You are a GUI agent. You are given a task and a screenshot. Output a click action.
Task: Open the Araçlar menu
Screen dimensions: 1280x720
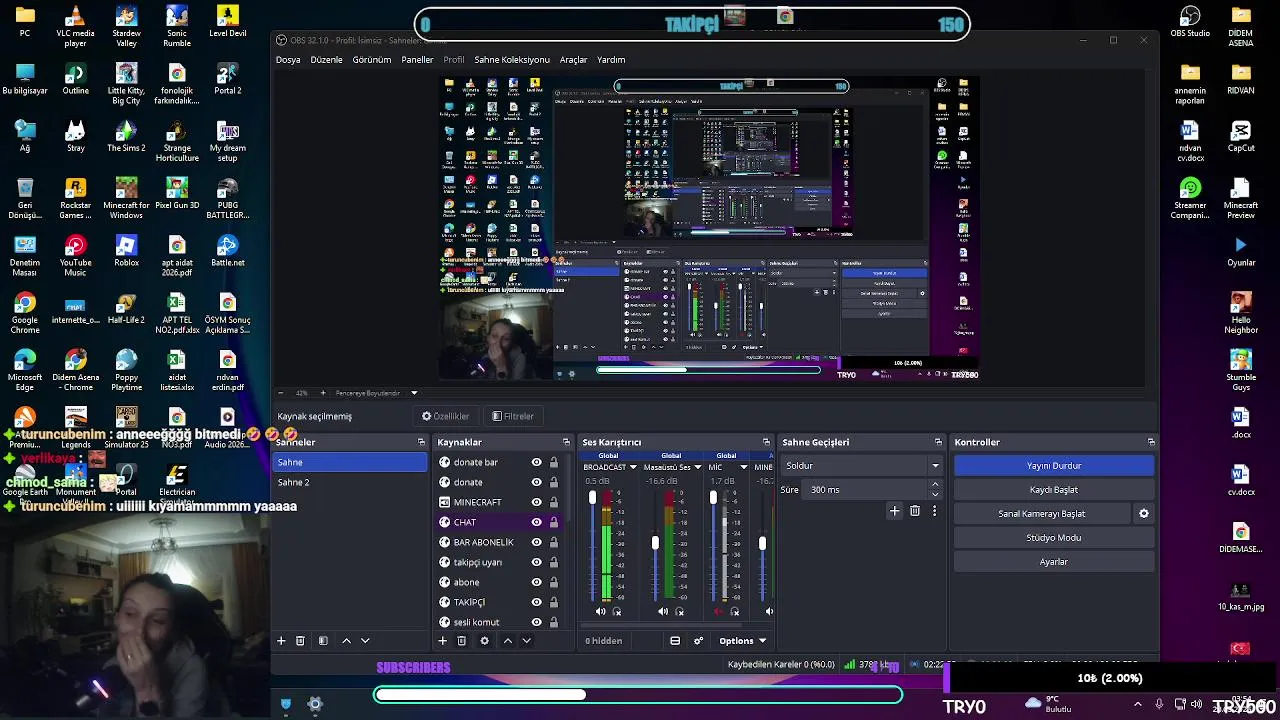click(573, 60)
